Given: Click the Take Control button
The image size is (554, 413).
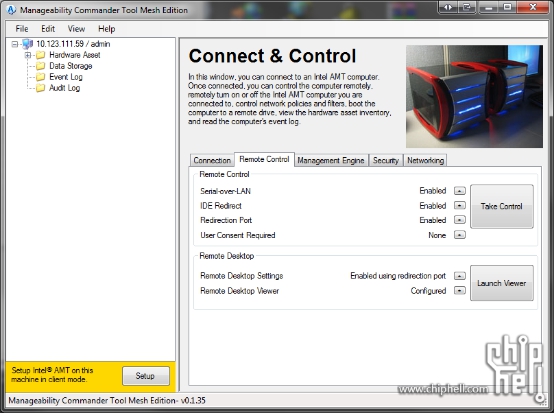Looking at the screenshot, I should (x=502, y=206).
